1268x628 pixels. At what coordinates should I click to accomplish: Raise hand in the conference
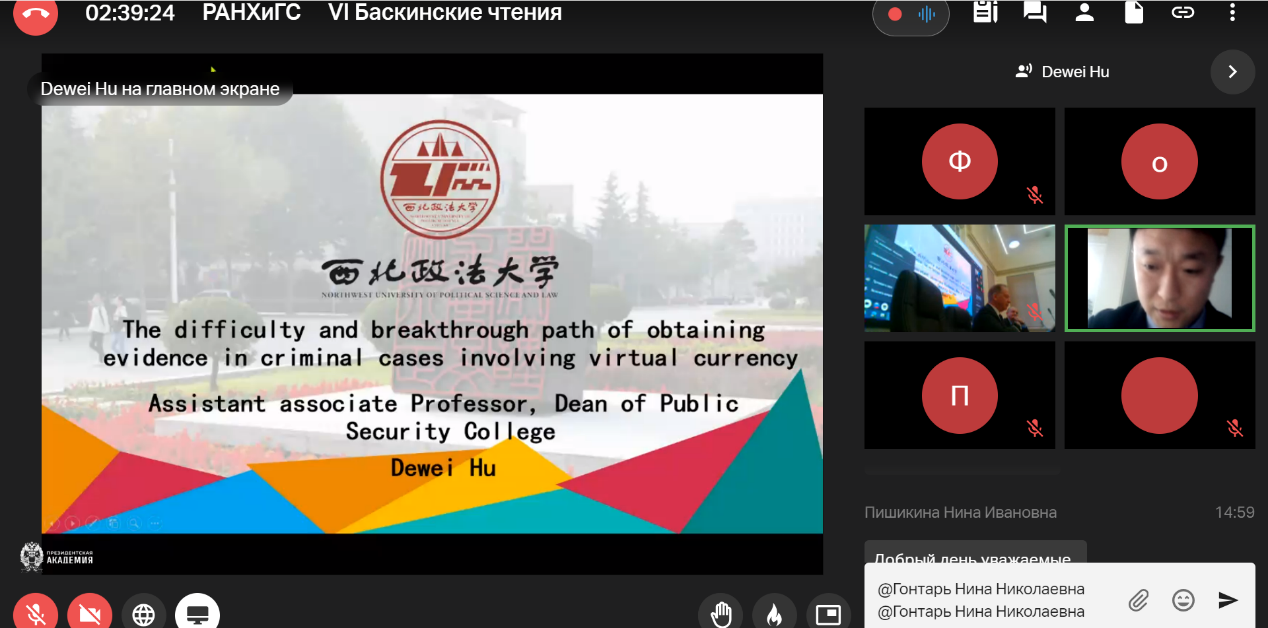pyautogui.click(x=721, y=613)
